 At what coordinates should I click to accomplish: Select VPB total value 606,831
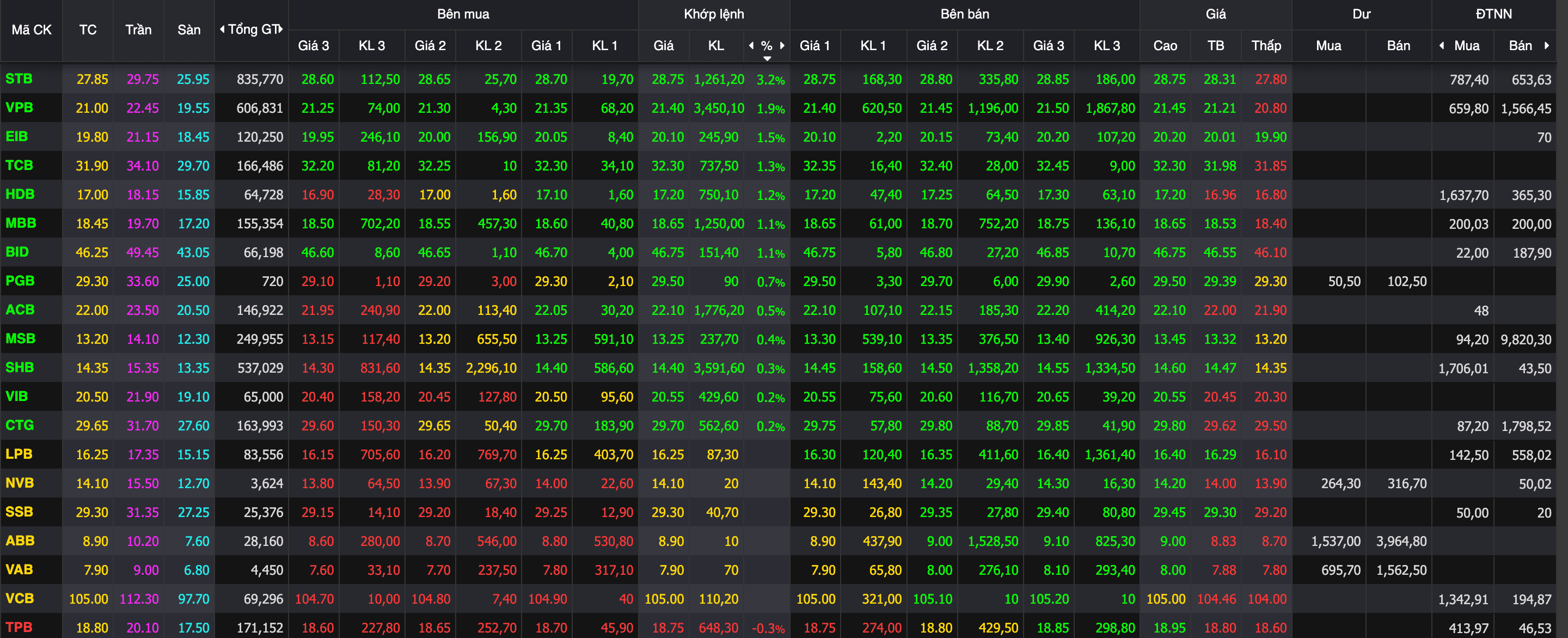tap(260, 108)
